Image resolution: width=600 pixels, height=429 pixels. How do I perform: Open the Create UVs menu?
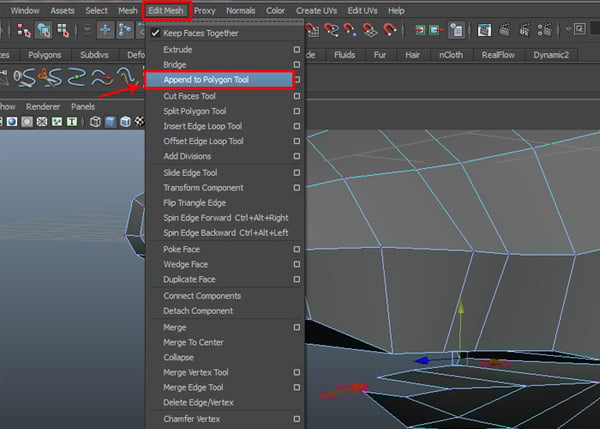tap(315, 10)
